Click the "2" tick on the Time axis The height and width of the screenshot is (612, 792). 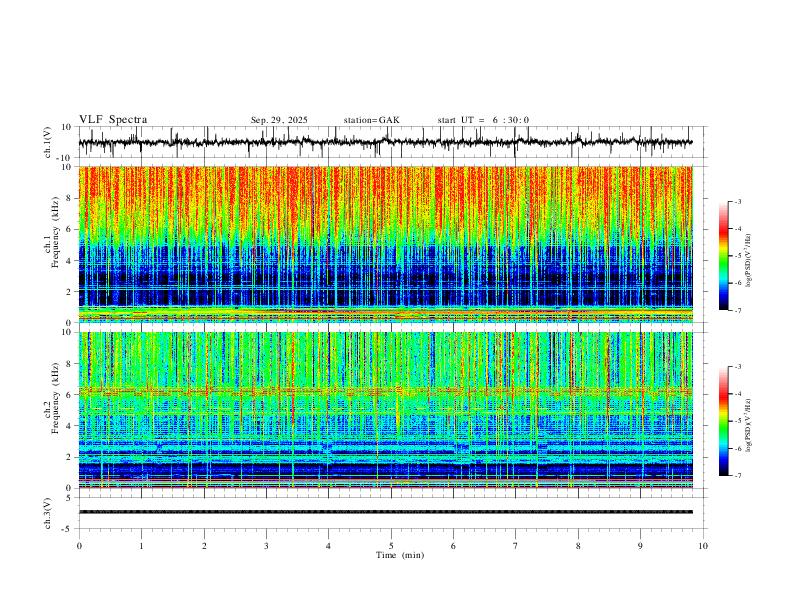click(x=204, y=546)
